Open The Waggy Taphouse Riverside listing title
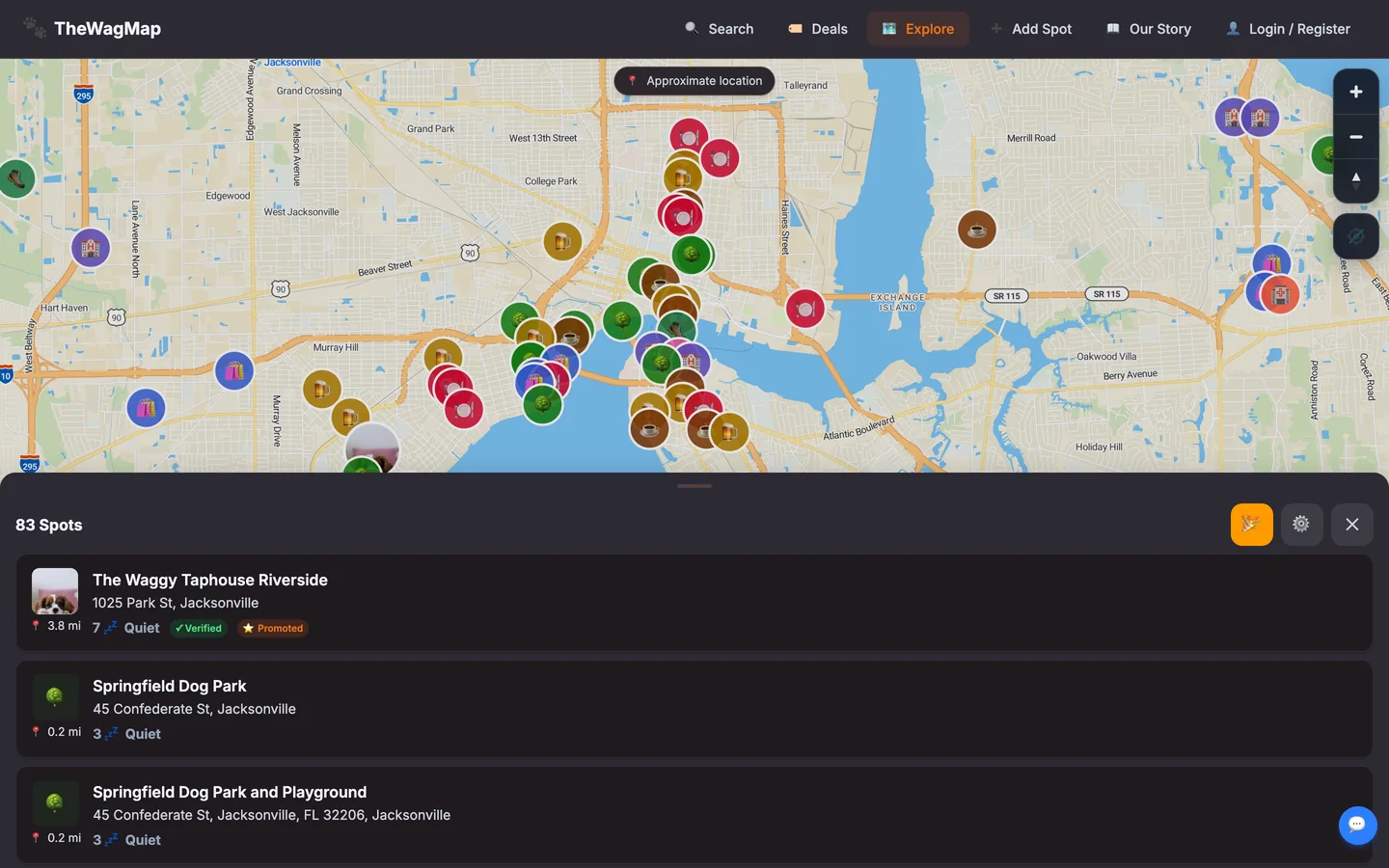The width and height of the screenshot is (1389, 868). 210,580
